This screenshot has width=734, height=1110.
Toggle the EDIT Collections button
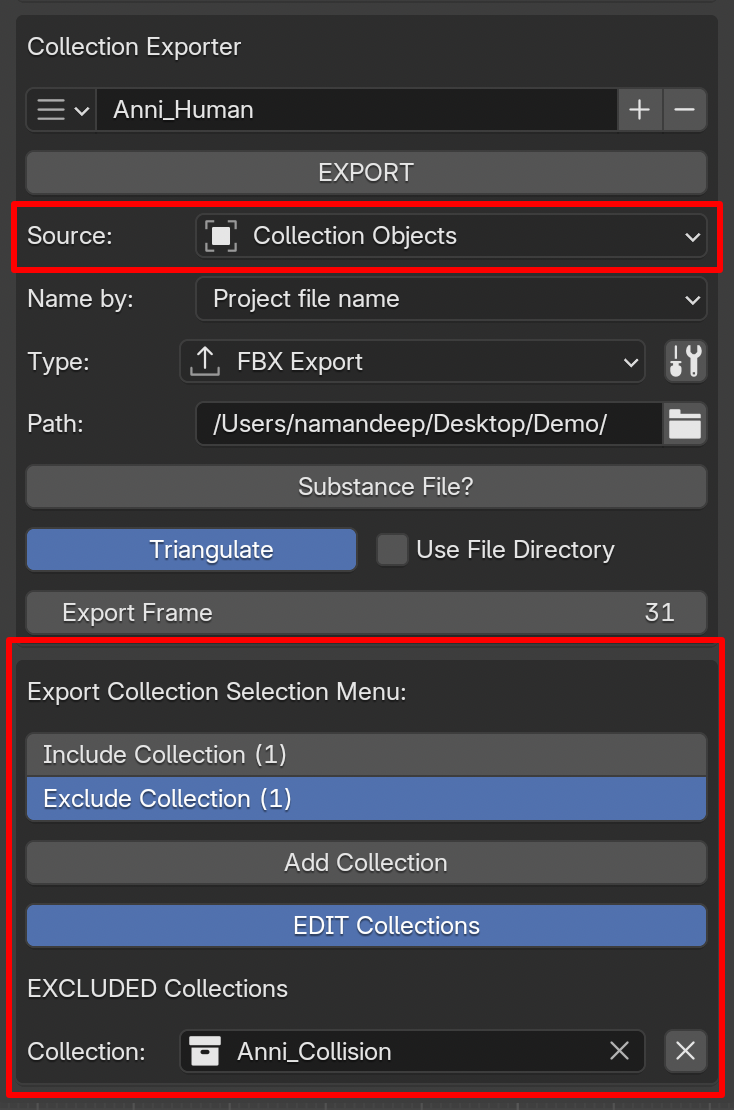(366, 926)
